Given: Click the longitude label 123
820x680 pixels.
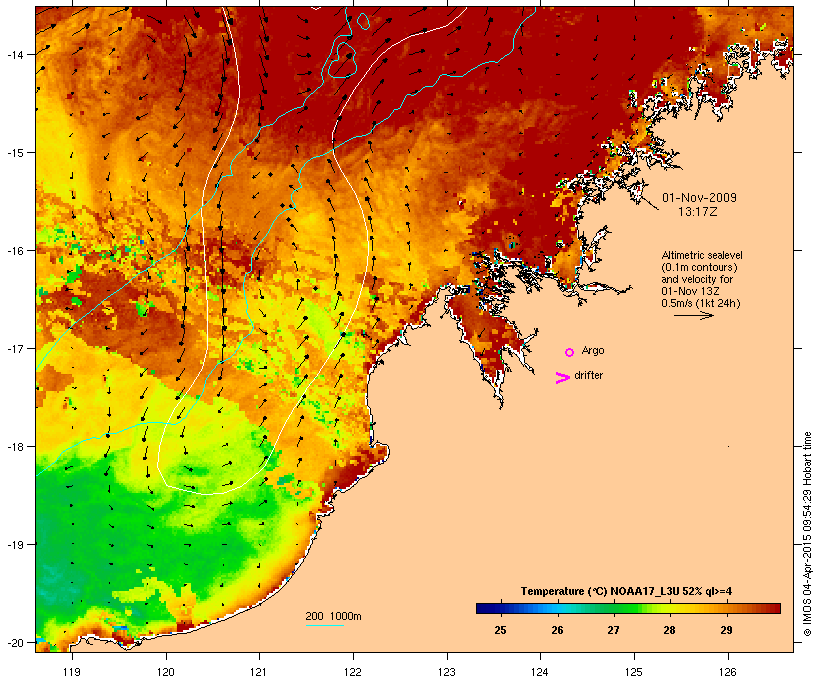Looking at the screenshot, I should (x=447, y=672).
